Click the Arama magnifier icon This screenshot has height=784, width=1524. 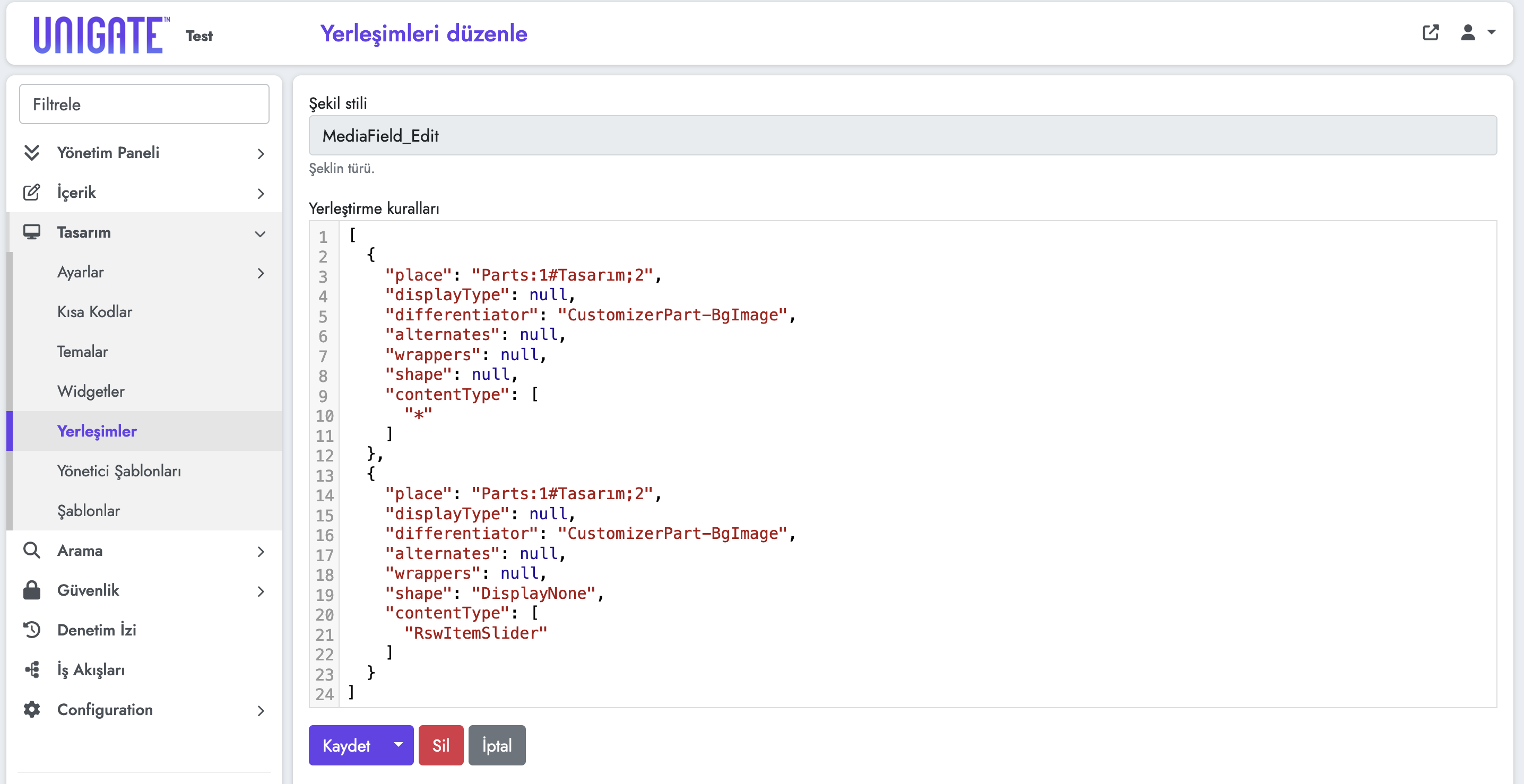click(x=31, y=551)
